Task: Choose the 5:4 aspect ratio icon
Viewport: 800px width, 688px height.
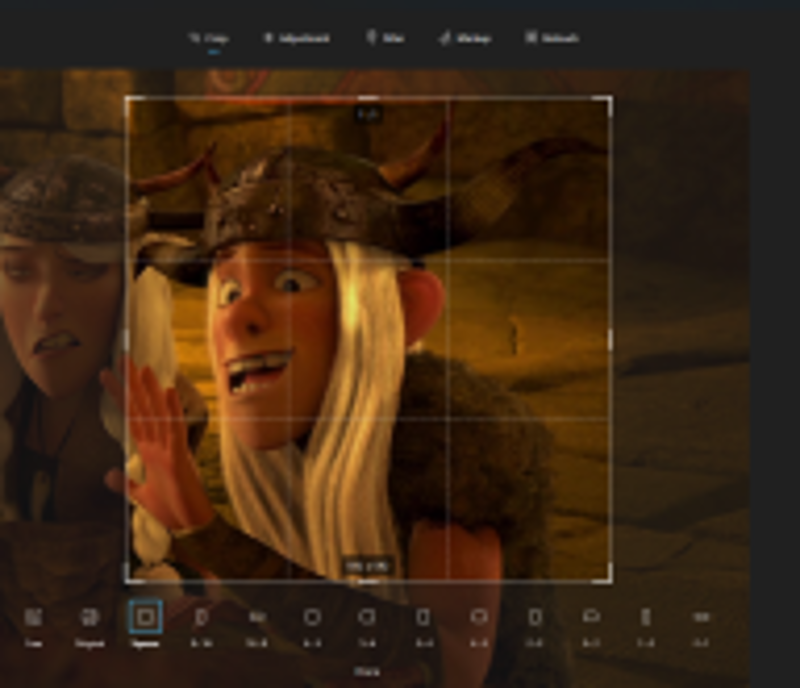Action: click(x=367, y=618)
